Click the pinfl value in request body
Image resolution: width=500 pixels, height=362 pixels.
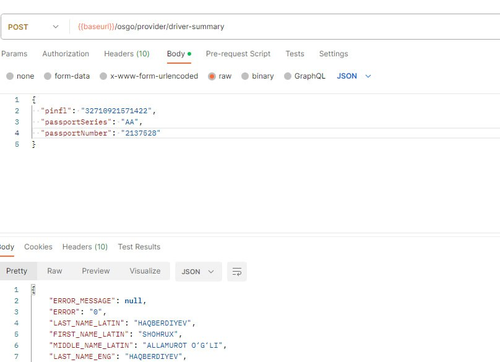coord(116,111)
